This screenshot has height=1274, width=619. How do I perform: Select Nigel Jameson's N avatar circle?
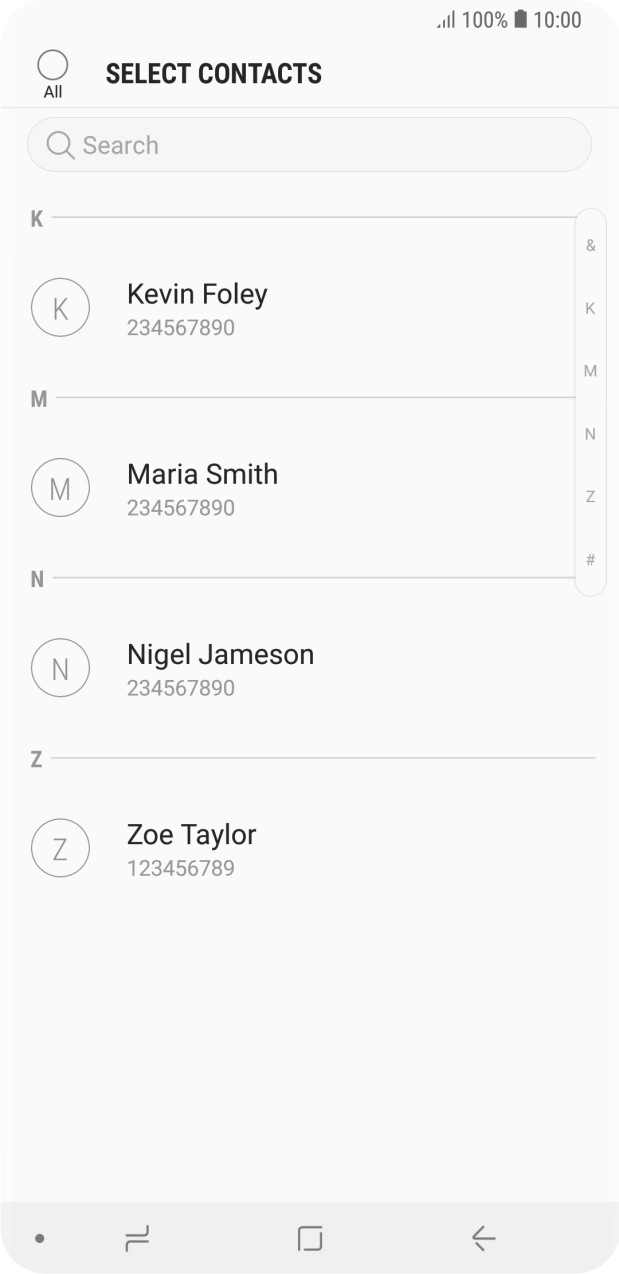coord(60,668)
